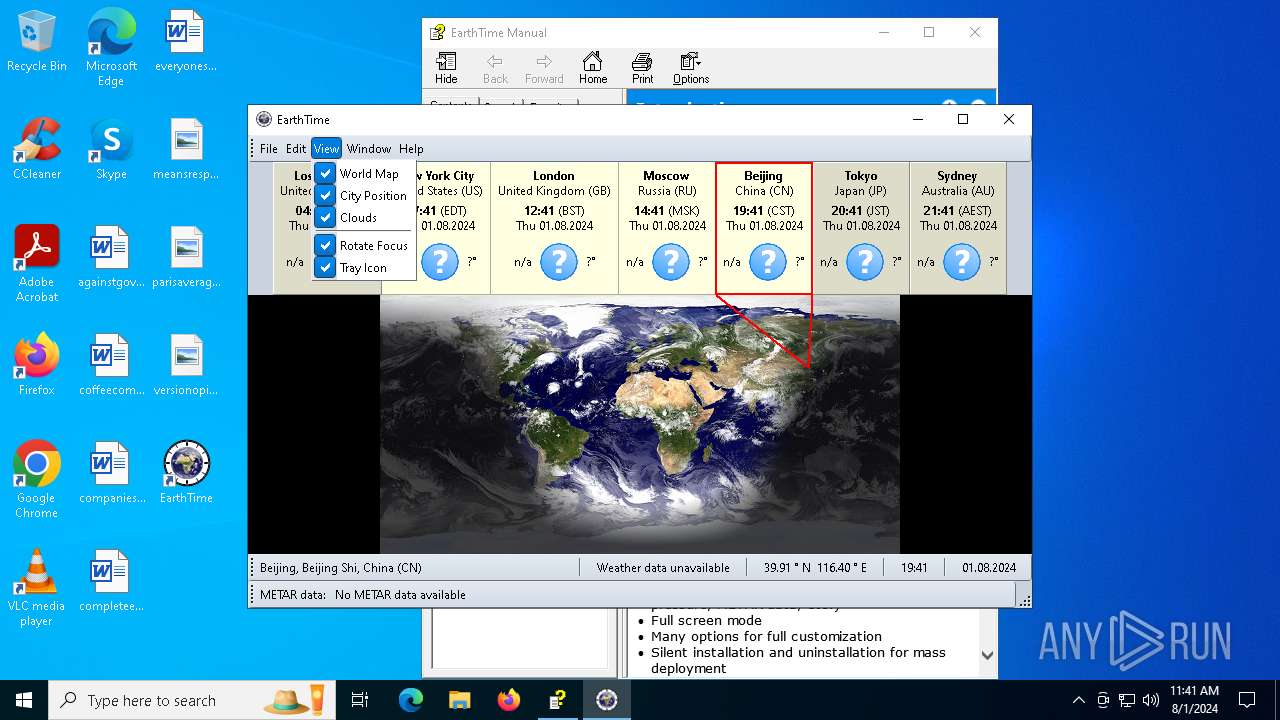This screenshot has width=1280, height=720.
Task: Open the VLC media player desktop shortcut
Action: point(37,588)
